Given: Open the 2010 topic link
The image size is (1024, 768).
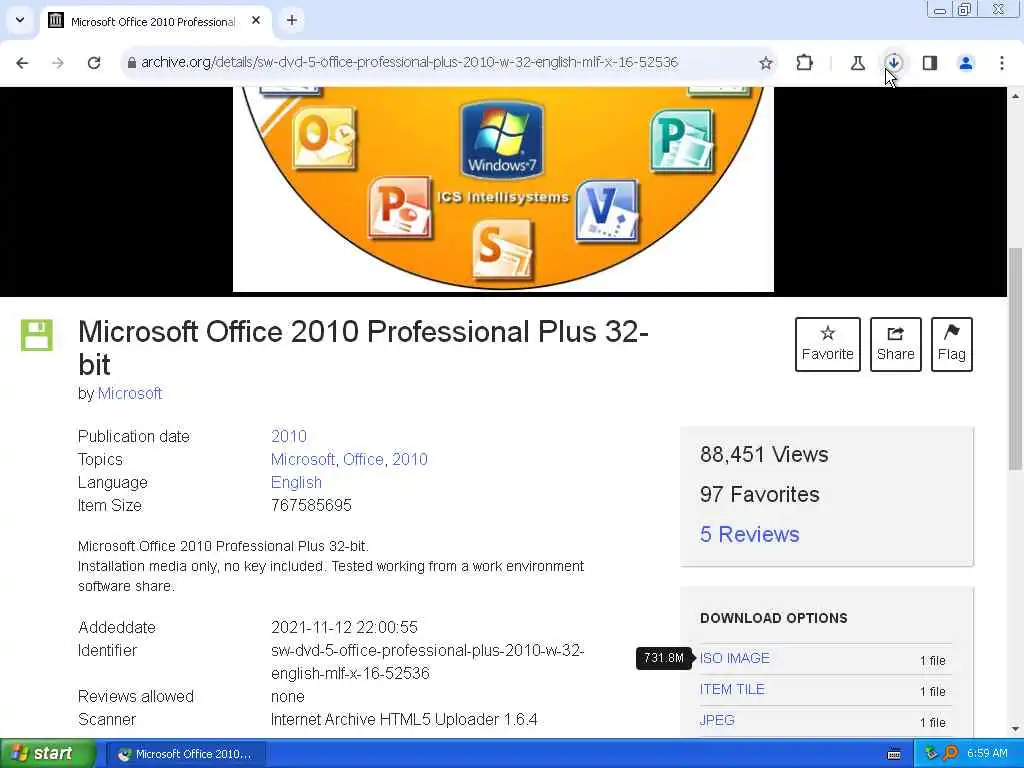Looking at the screenshot, I should (x=409, y=459).
